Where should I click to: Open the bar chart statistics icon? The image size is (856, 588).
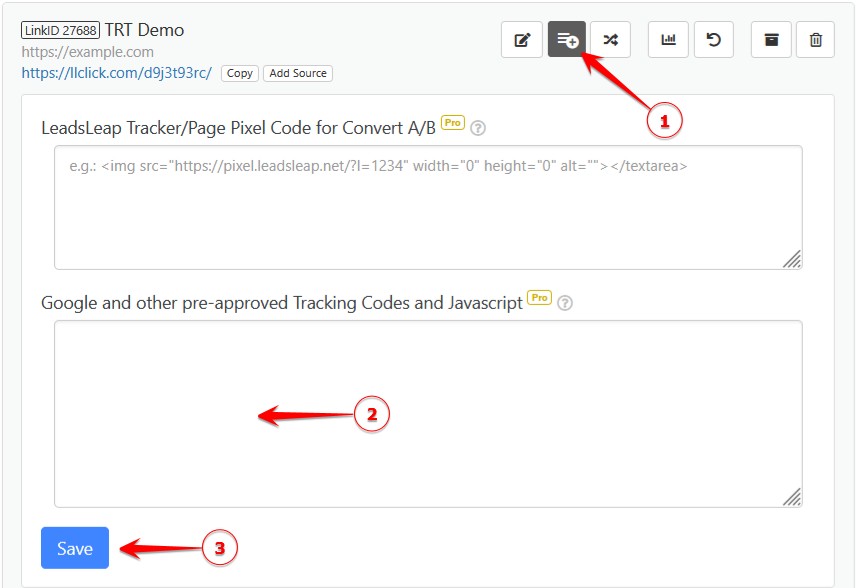tap(668, 39)
